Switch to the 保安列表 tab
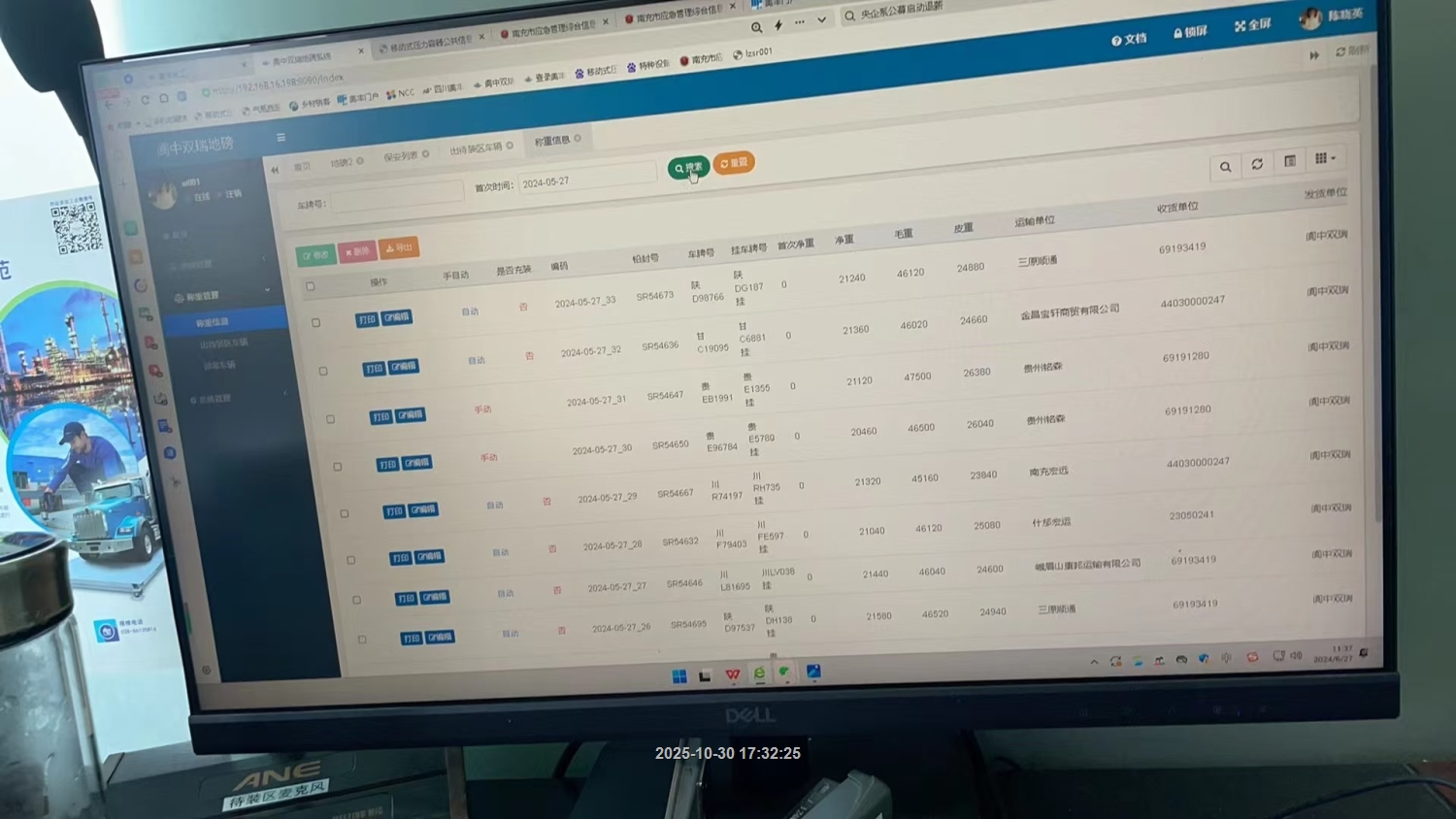The height and width of the screenshot is (819, 1456). point(401,156)
